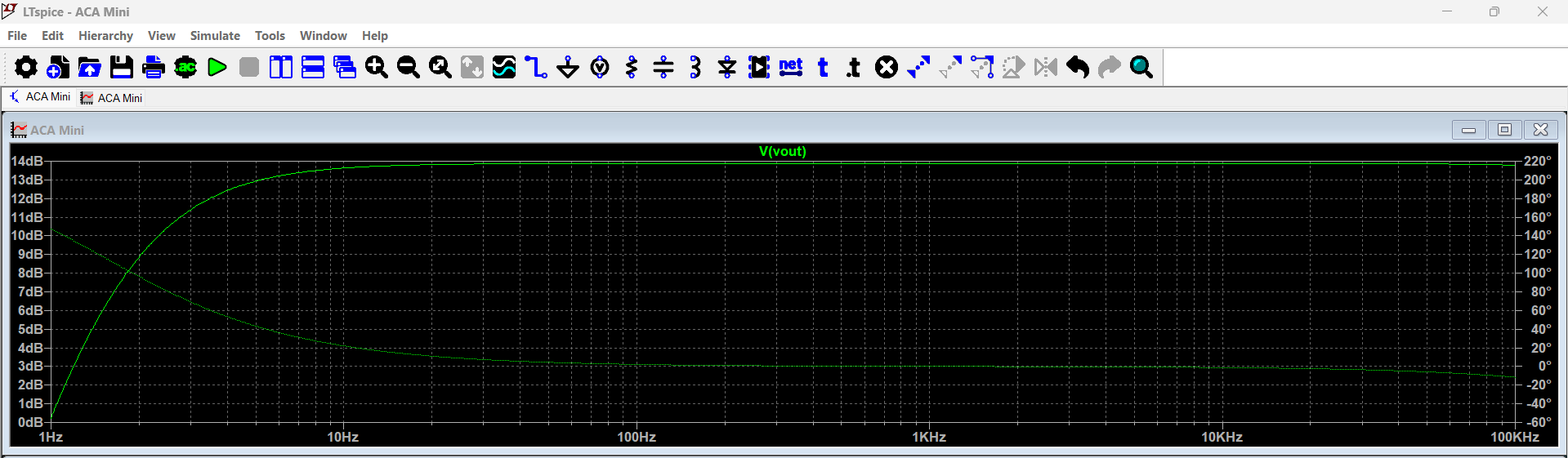Image resolution: width=1568 pixels, height=458 pixels.
Task: Zoom to fit icon
Action: tap(440, 67)
